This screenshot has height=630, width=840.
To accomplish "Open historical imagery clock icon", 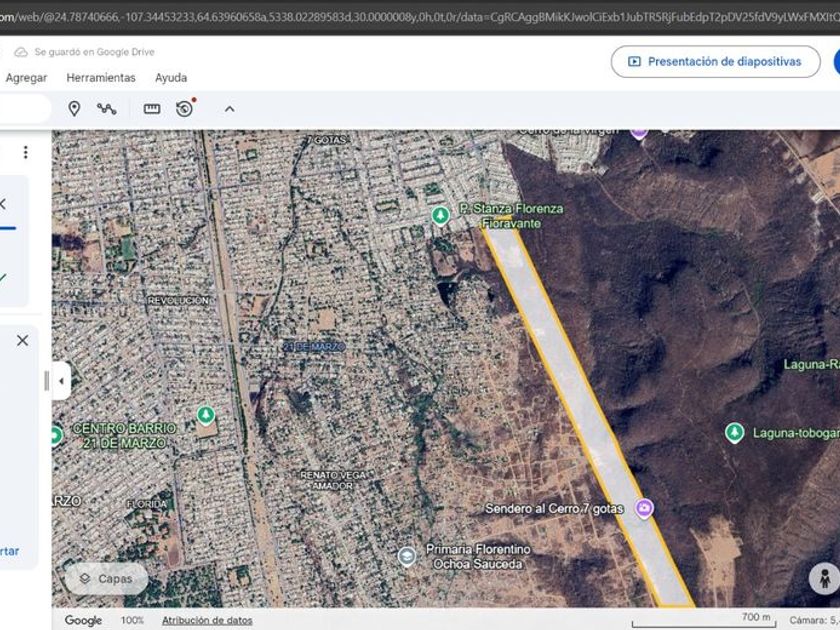I will (185, 109).
